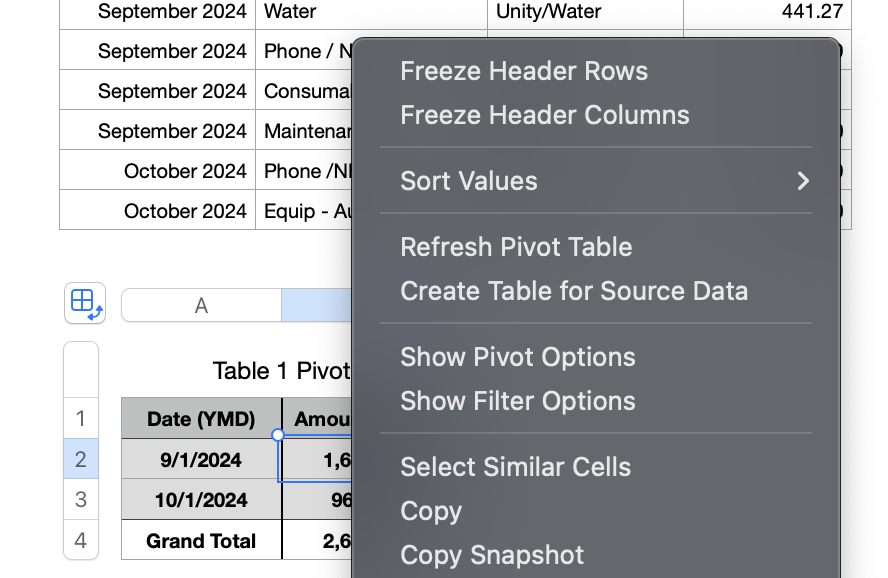Screen dimensions: 888x578
Task: Choose Freeze Header Columns
Action: coord(545,115)
